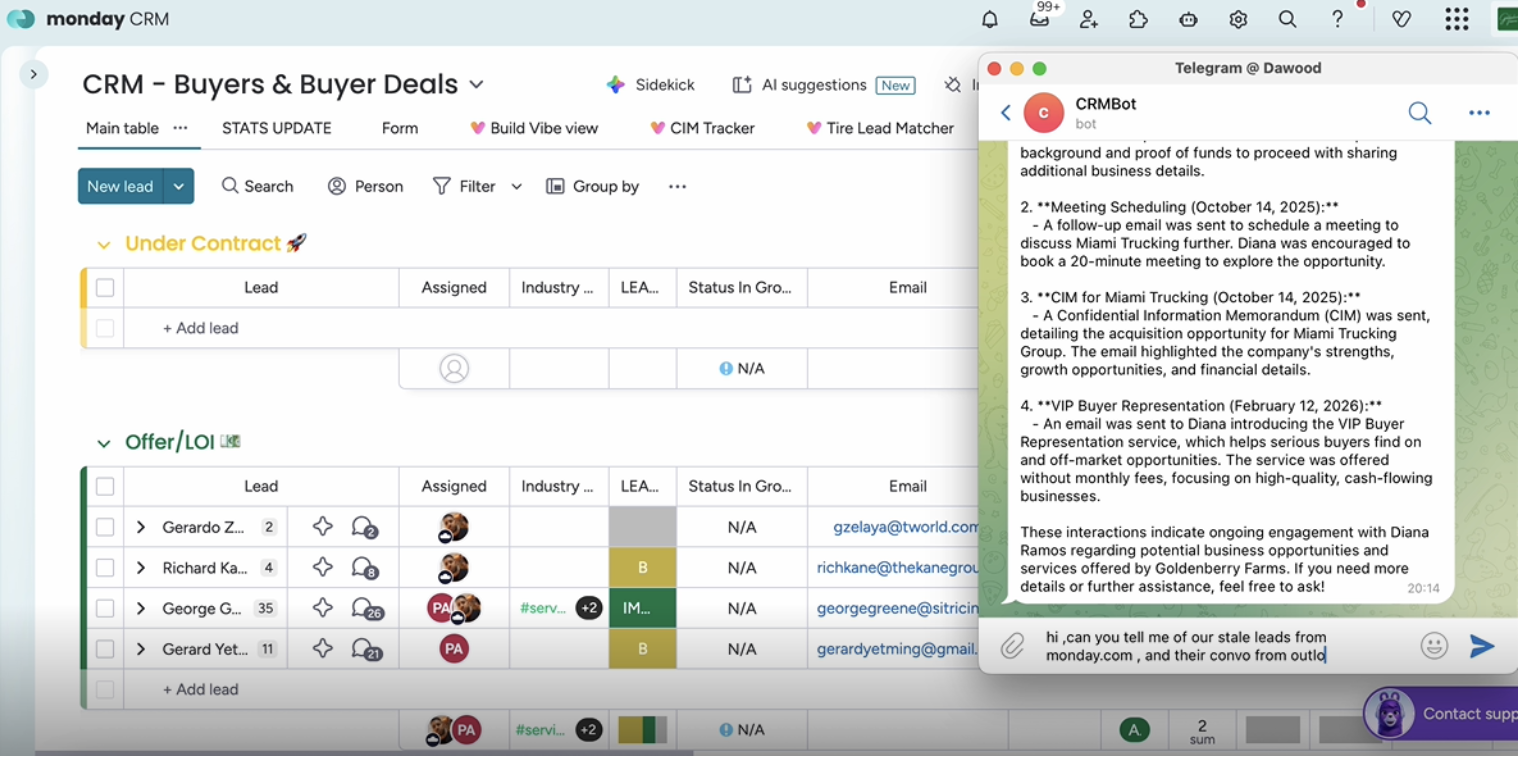Click Add lead in the Under Contract group
This screenshot has width=1520, height=758.
pos(200,328)
